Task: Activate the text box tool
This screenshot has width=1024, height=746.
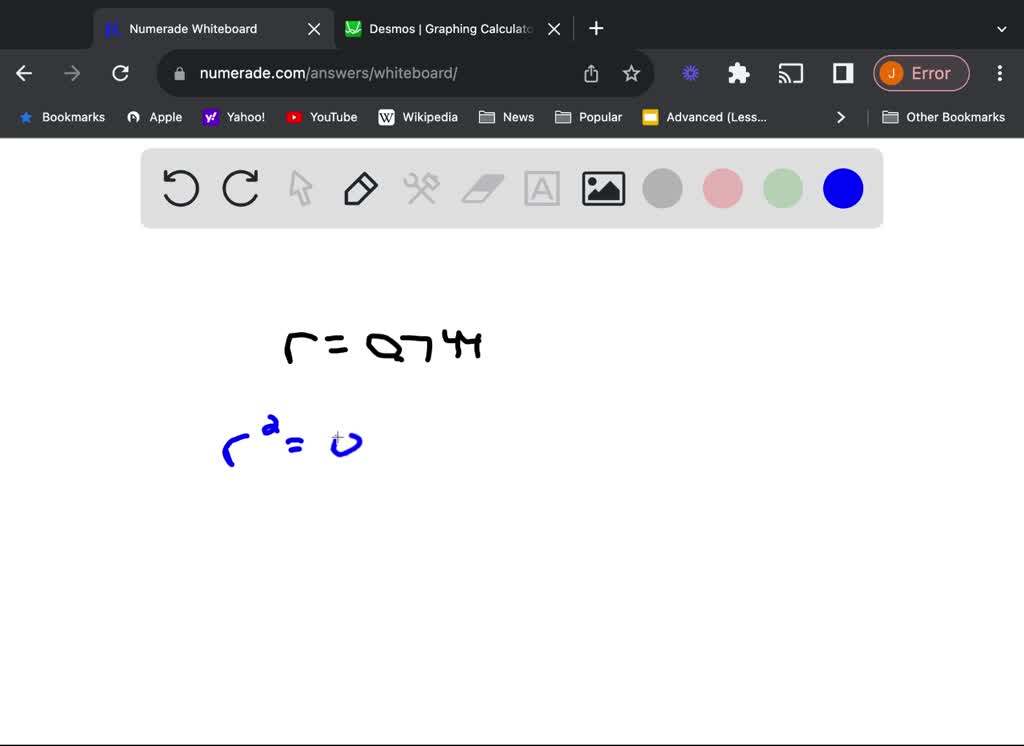Action: click(542, 188)
